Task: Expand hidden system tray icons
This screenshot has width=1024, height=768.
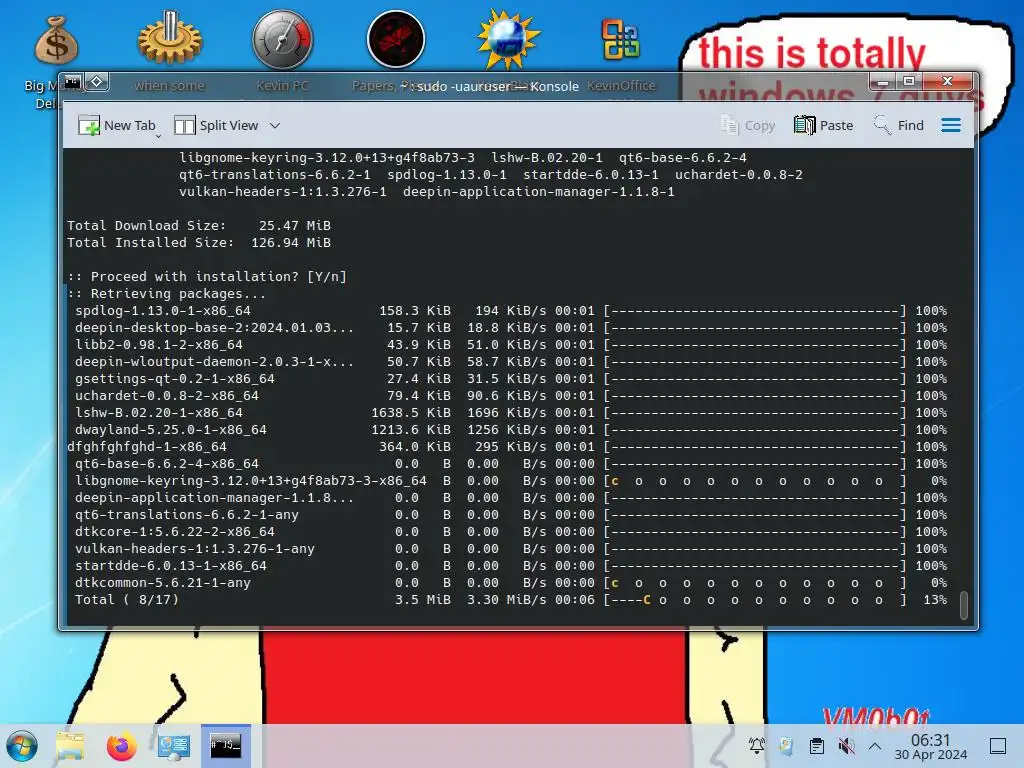Action: tap(875, 746)
